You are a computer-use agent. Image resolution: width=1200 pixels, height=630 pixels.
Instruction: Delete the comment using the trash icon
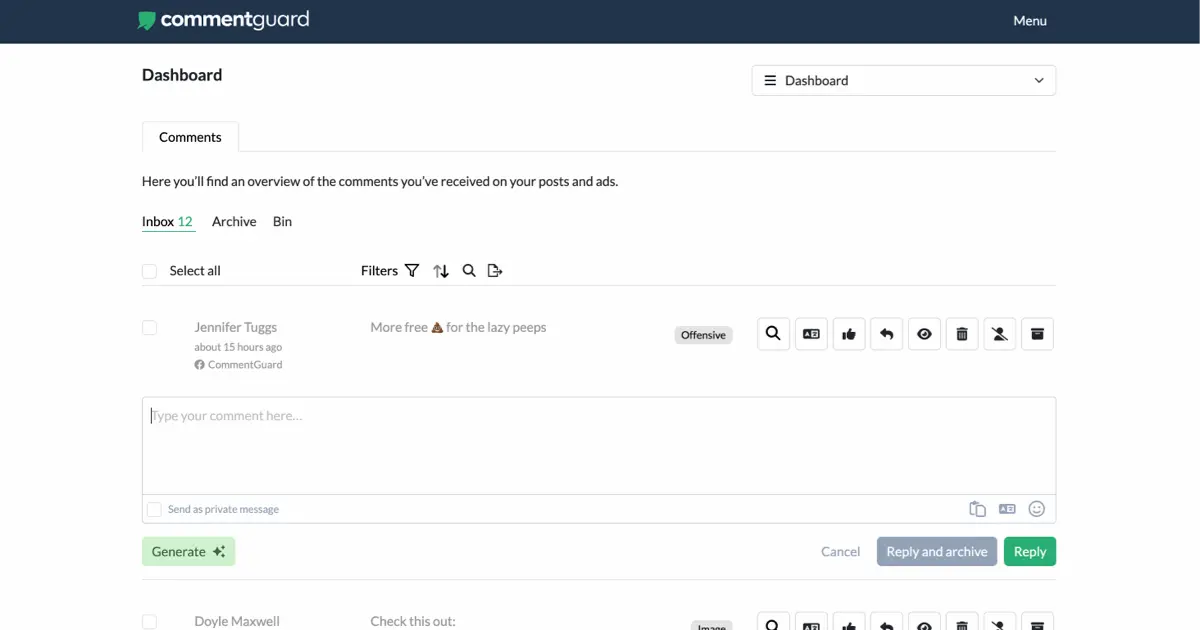(x=962, y=334)
